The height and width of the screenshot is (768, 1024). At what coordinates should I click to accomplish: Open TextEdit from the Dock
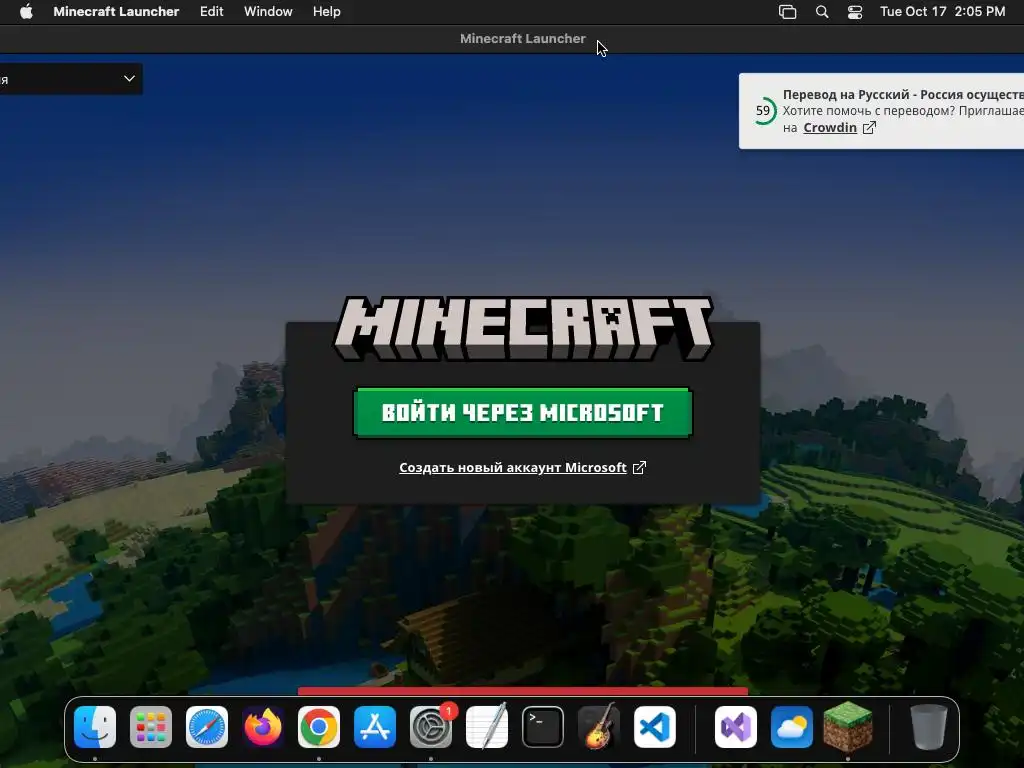(487, 727)
